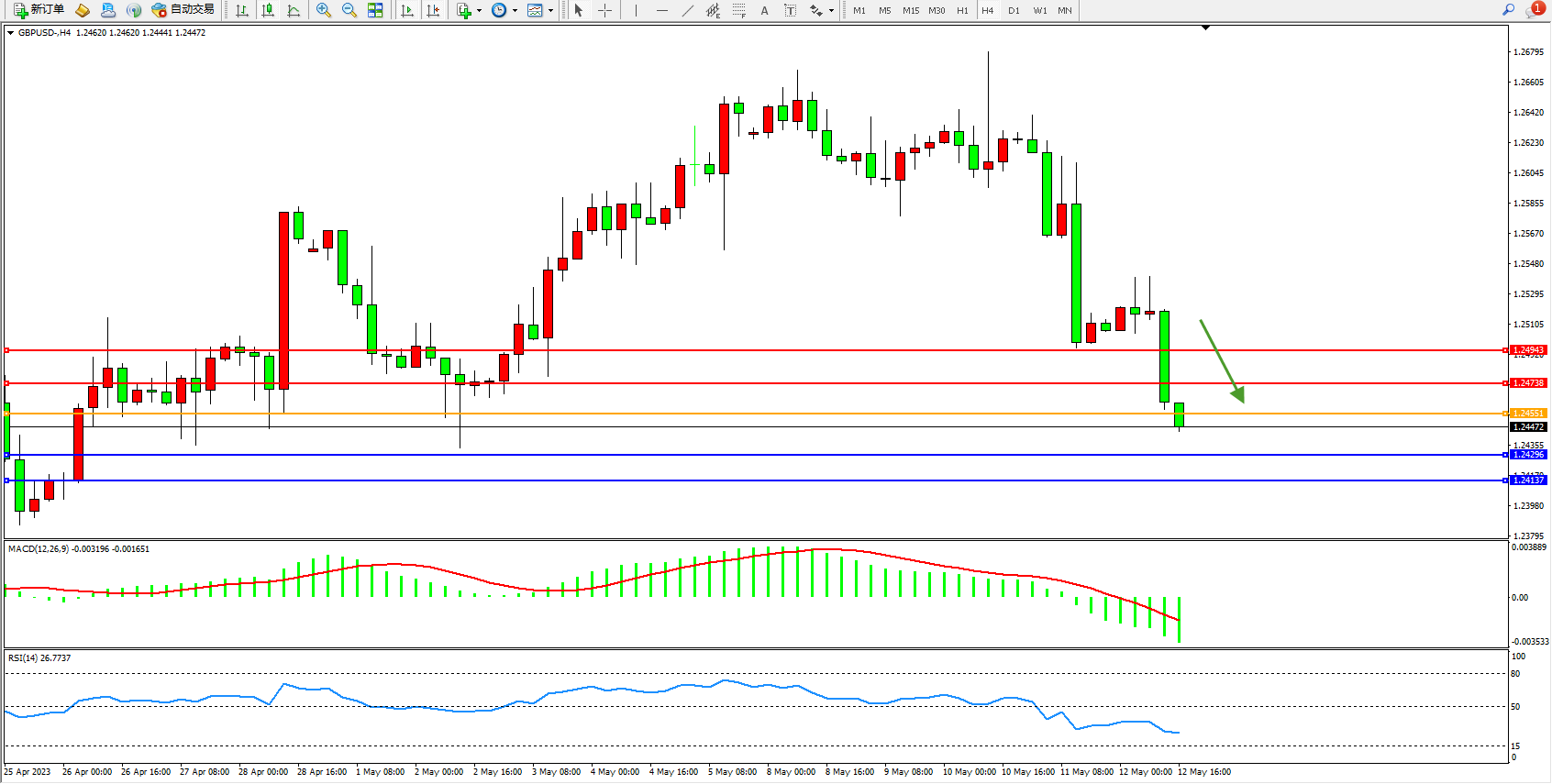Toggle the chart shift button
The image size is (1552, 784).
click(433, 10)
